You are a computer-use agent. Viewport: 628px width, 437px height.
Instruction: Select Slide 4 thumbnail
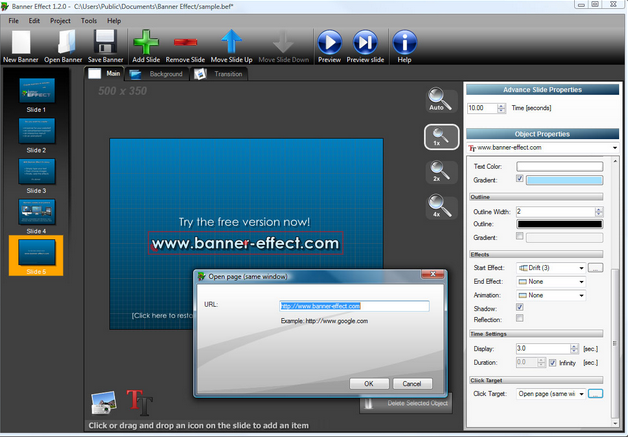coord(36,211)
